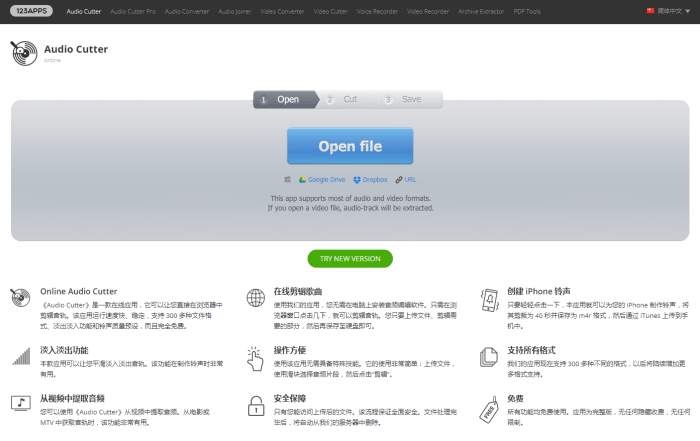Go to Audio Cutter Pro
This screenshot has width=700, height=441.
point(133,12)
